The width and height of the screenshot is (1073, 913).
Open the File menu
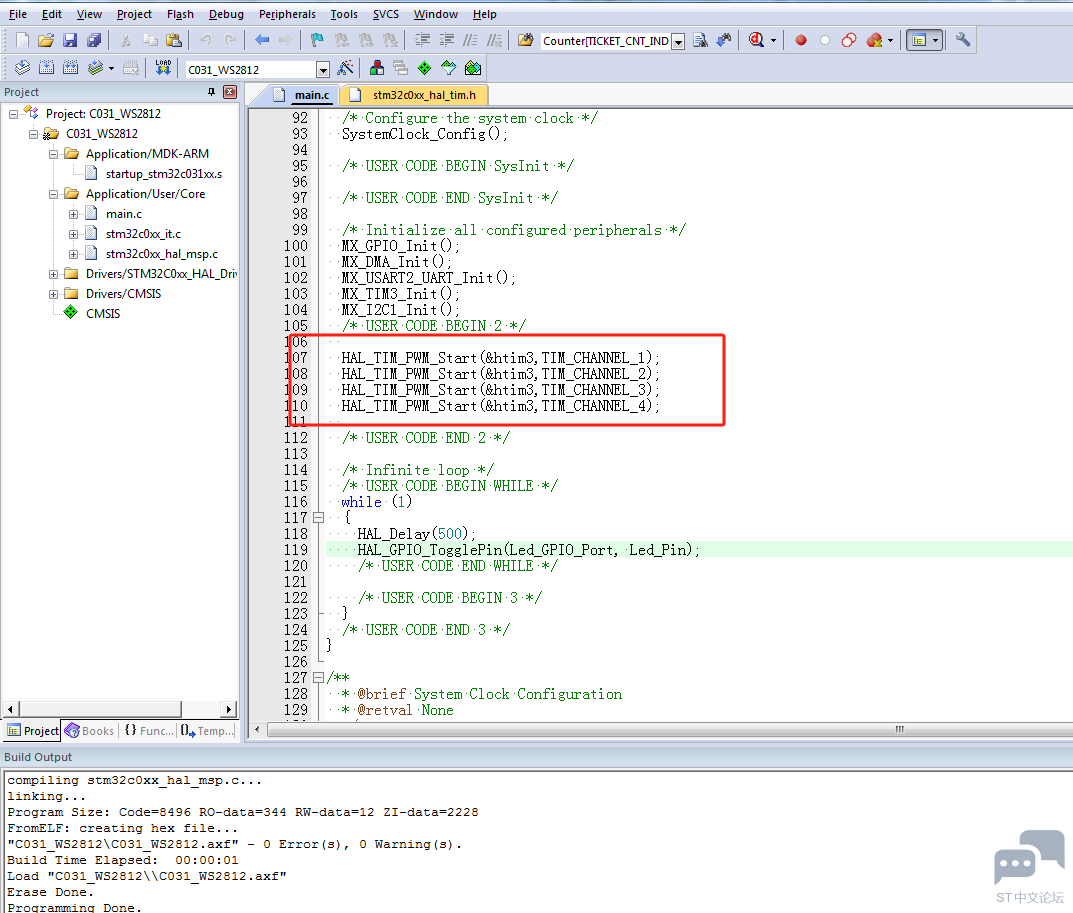pos(18,14)
